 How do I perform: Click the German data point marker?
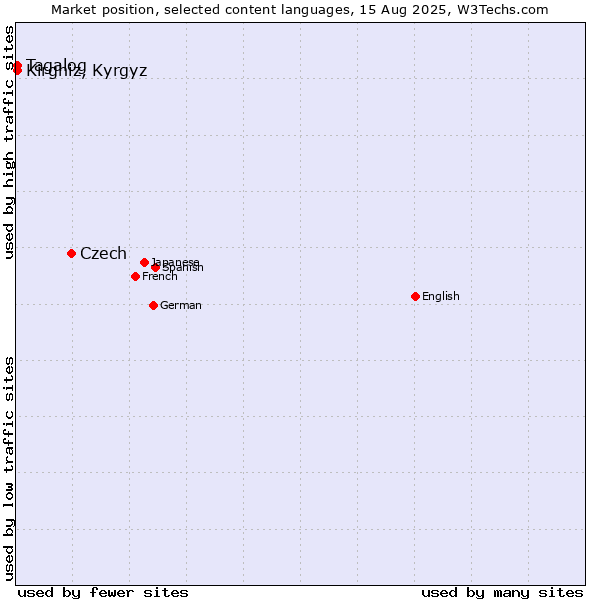pyautogui.click(x=153, y=305)
